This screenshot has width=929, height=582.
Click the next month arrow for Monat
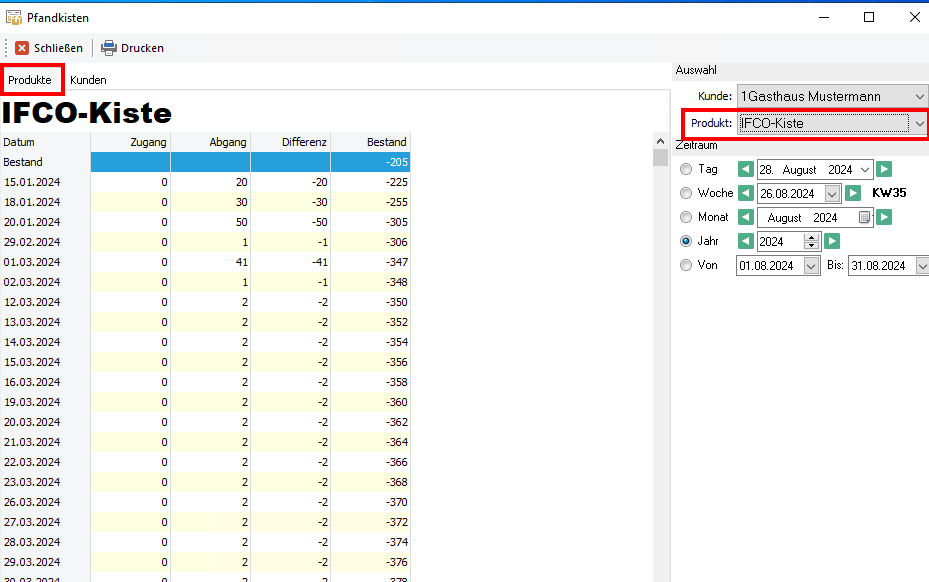(x=884, y=217)
